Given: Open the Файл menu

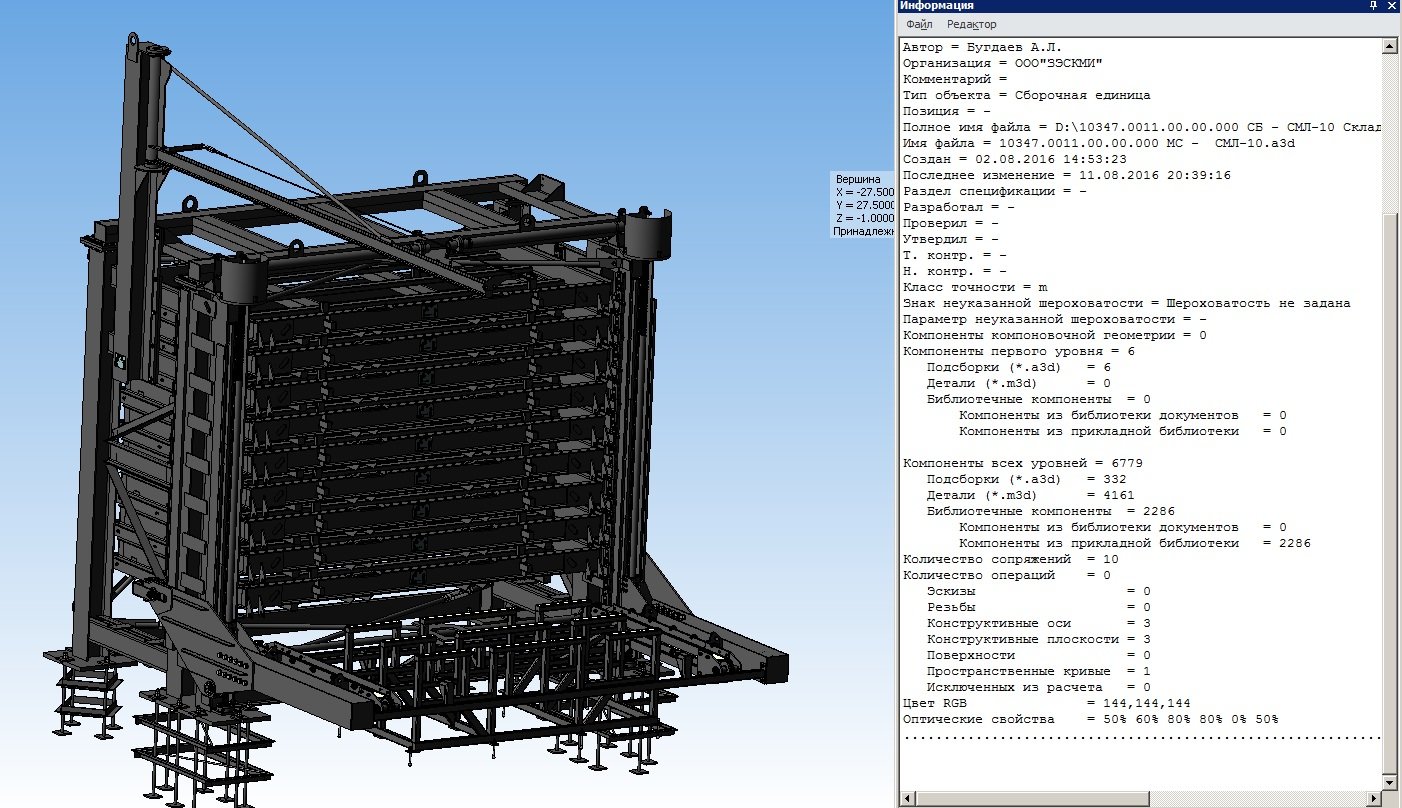Looking at the screenshot, I should 918,24.
